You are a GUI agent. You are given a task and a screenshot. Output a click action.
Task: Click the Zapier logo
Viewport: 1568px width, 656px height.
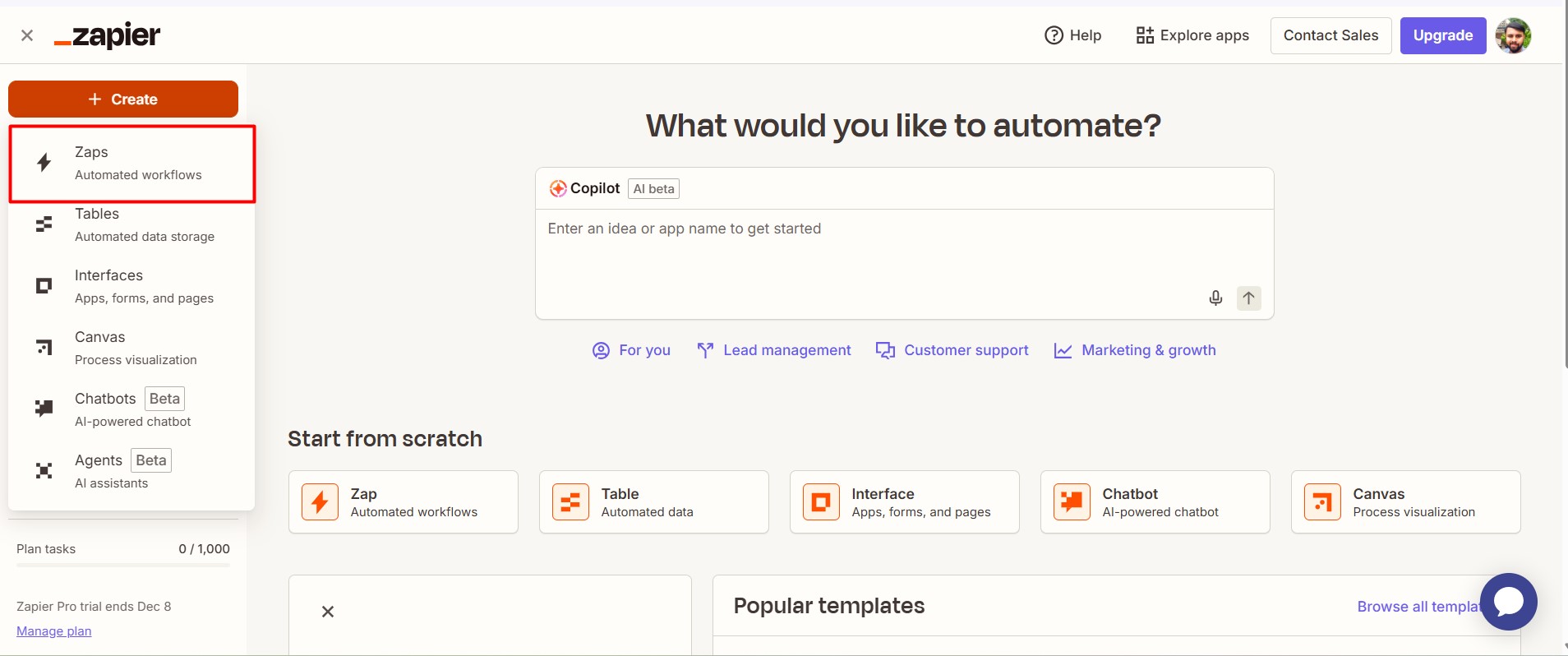(x=108, y=35)
